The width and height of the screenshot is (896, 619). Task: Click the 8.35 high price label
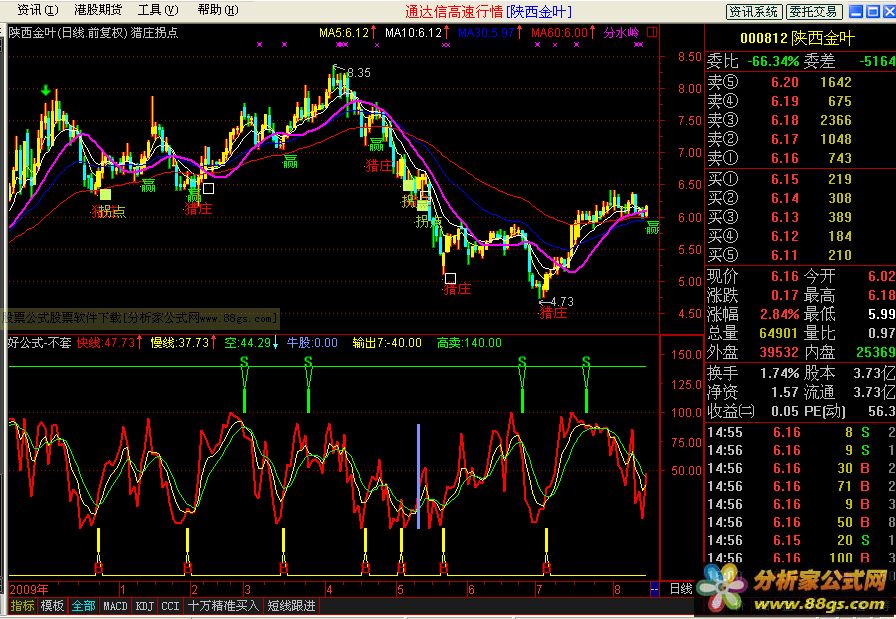pyautogui.click(x=359, y=73)
